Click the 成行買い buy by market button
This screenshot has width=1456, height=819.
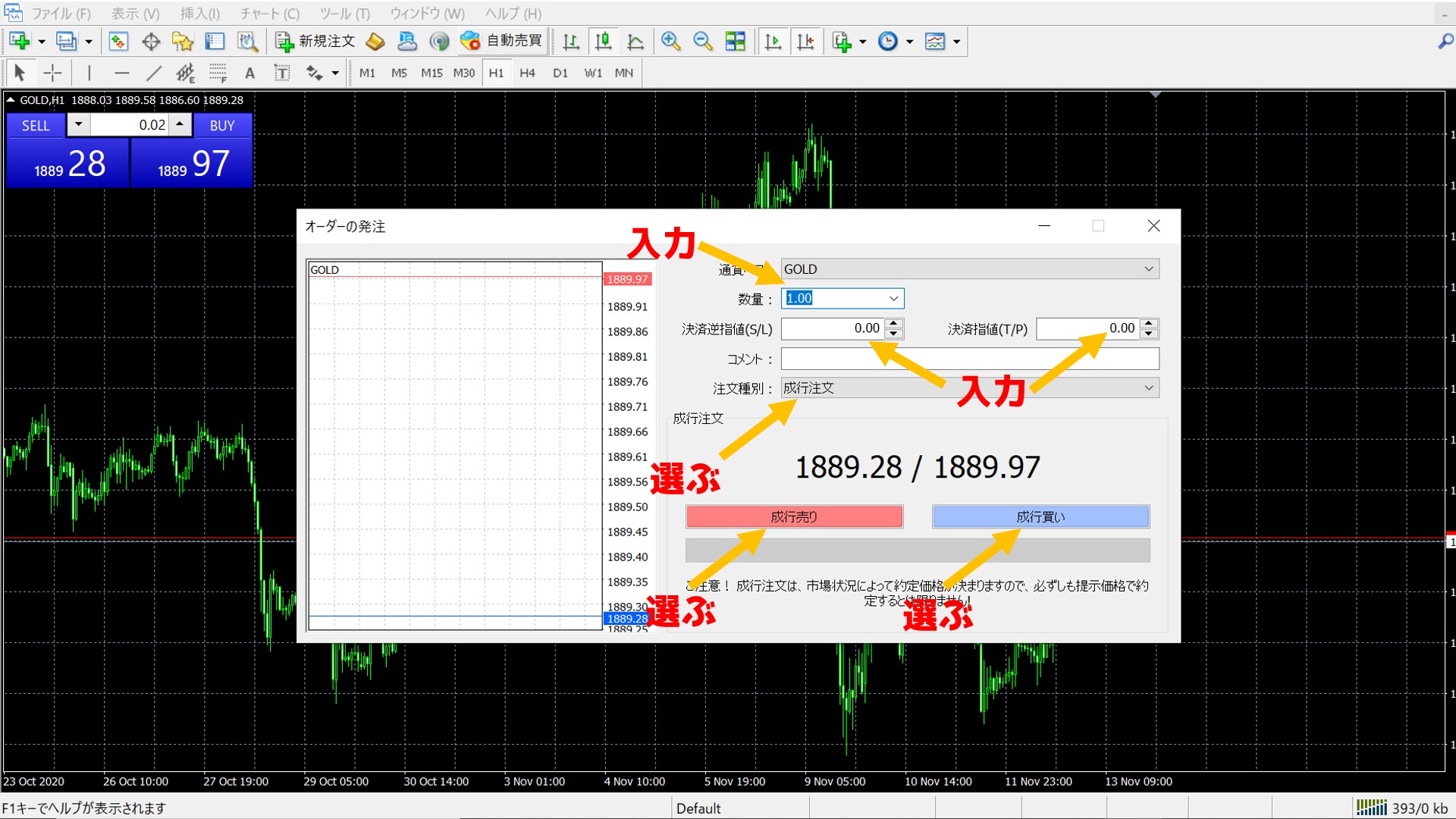tap(1040, 516)
